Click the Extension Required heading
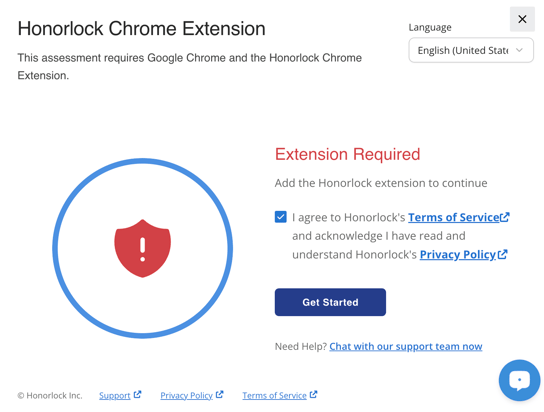This screenshot has width=544, height=412. tap(347, 154)
